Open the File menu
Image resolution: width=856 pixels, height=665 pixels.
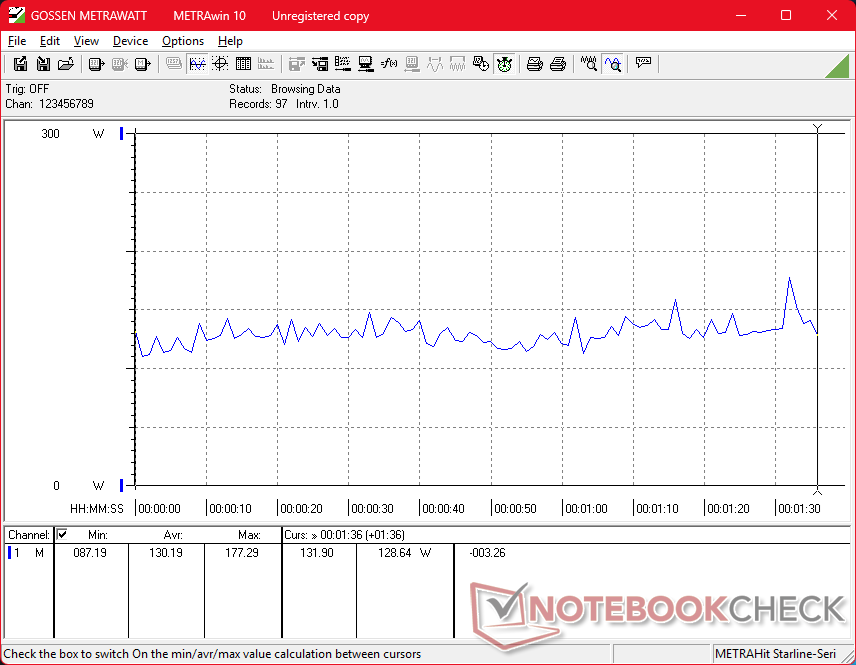click(x=17, y=41)
